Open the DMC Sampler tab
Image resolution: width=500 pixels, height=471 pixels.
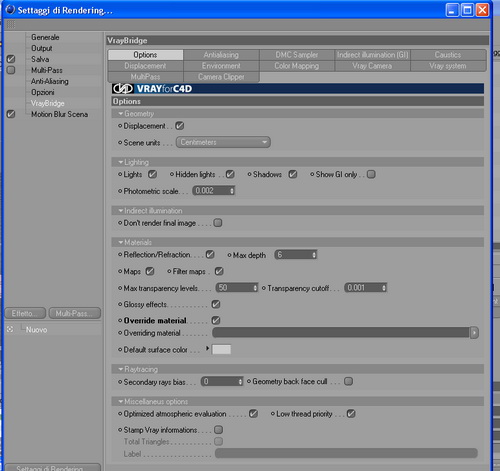pyautogui.click(x=297, y=55)
